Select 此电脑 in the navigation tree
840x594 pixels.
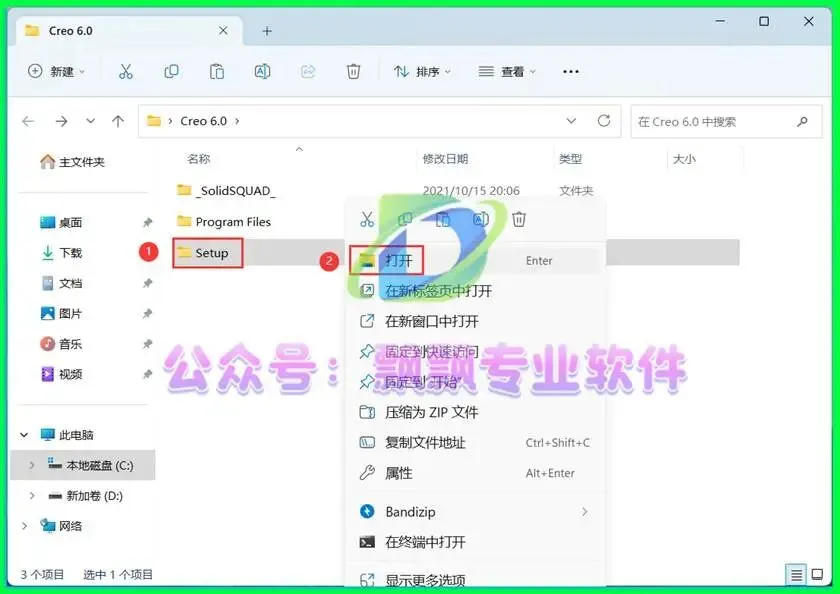coord(68,435)
